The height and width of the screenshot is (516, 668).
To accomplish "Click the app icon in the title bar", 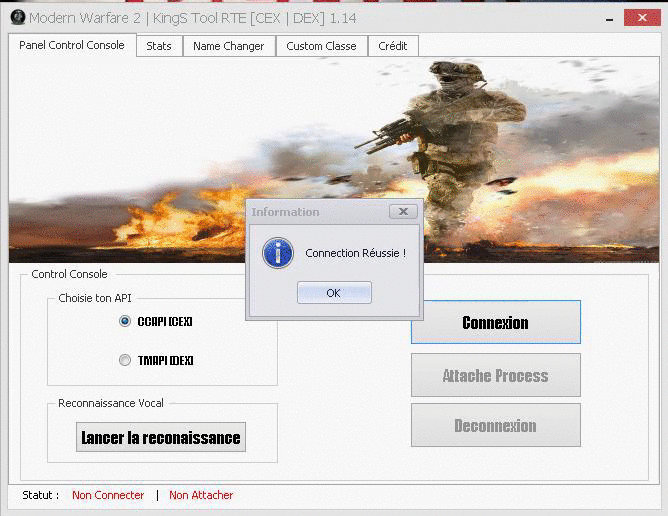I will 17,17.
